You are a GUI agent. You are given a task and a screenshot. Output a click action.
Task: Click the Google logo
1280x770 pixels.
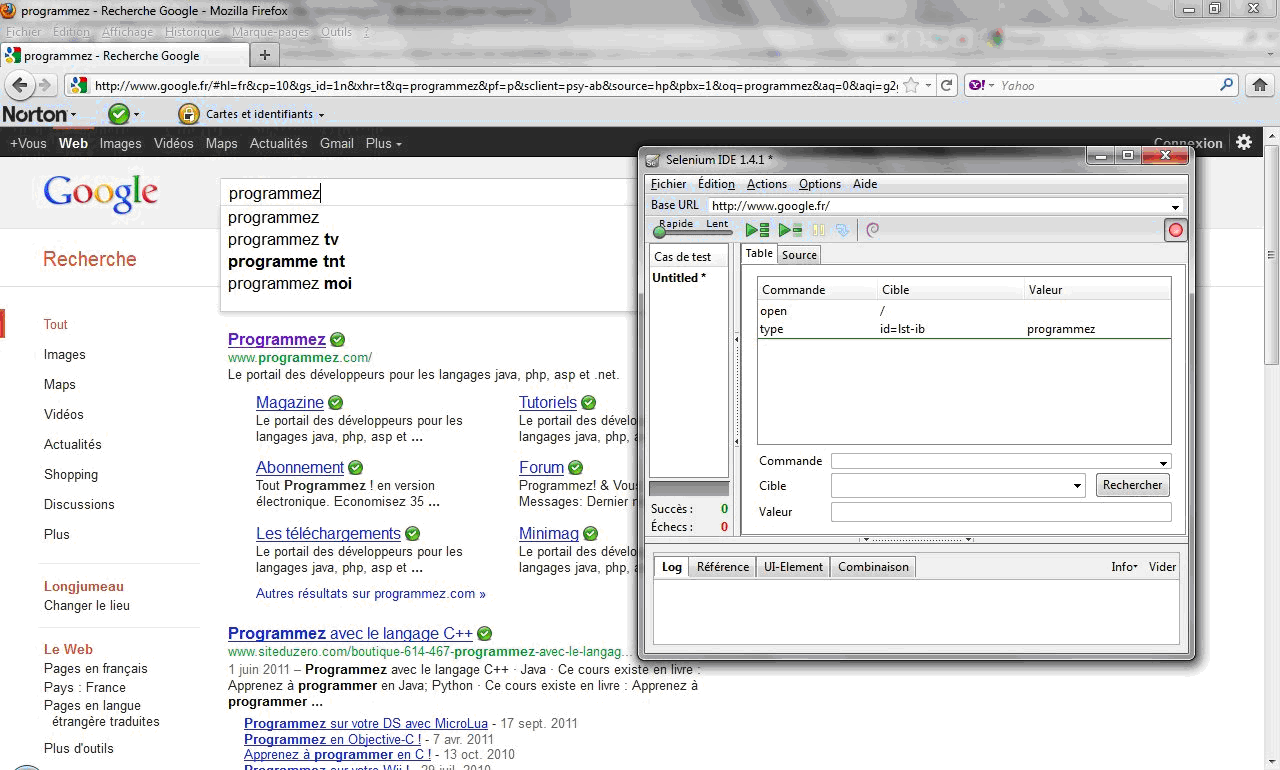click(101, 192)
